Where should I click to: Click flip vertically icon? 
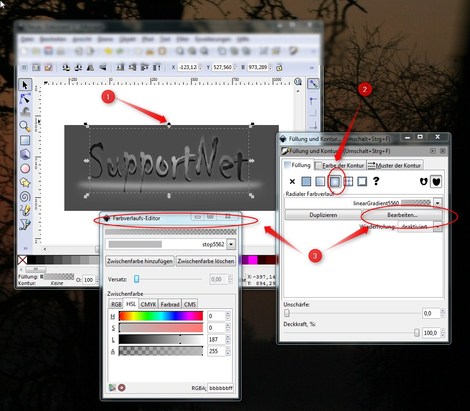pos(102,68)
